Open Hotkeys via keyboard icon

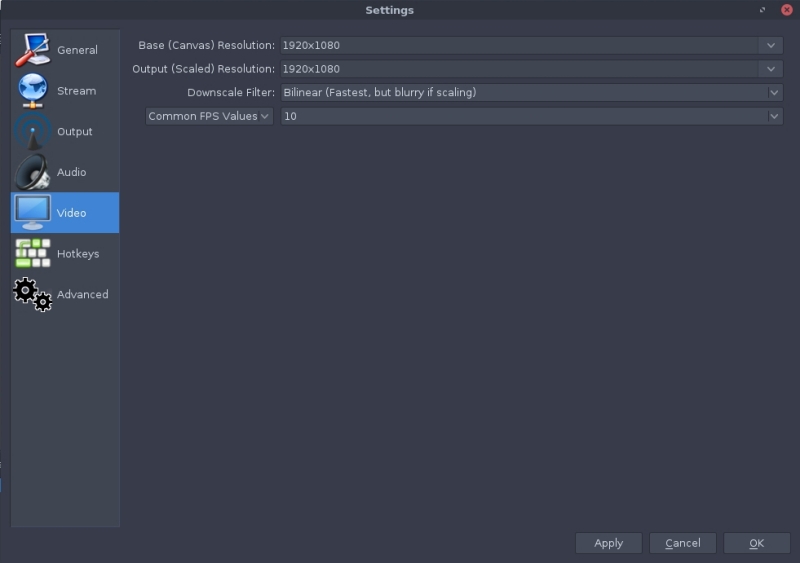(x=32, y=254)
